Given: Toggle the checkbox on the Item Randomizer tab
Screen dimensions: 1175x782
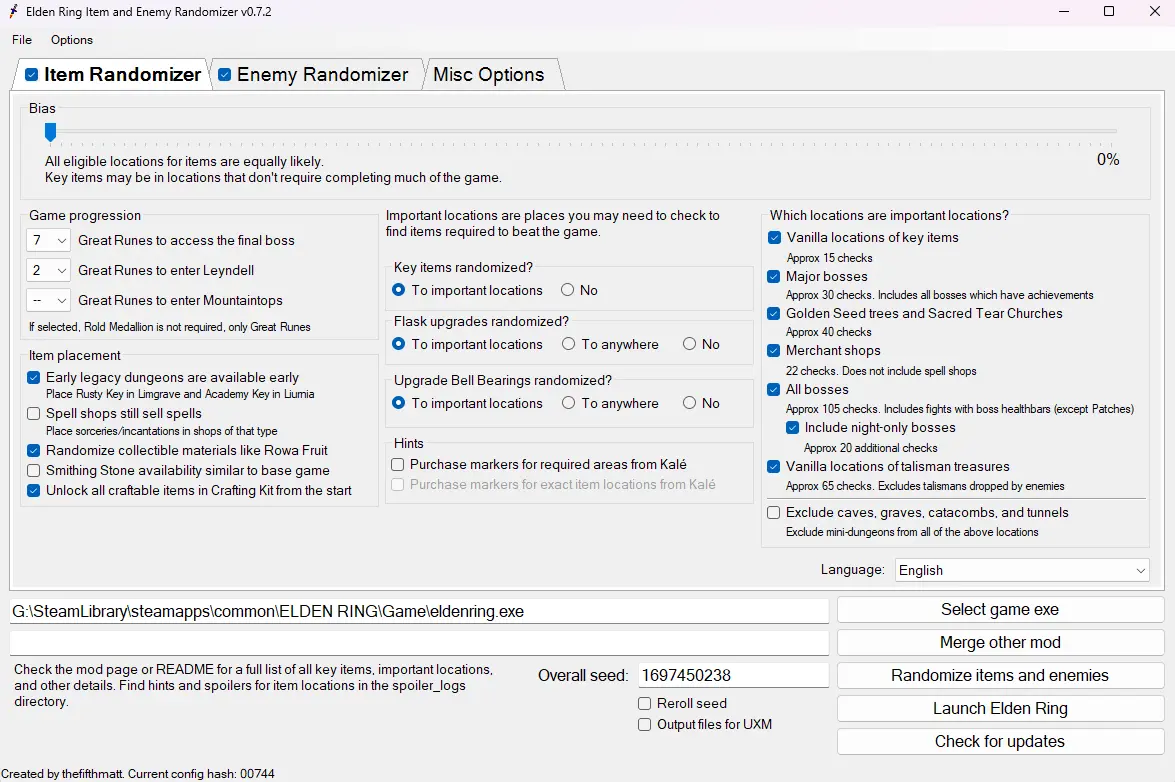Looking at the screenshot, I should [x=31, y=74].
